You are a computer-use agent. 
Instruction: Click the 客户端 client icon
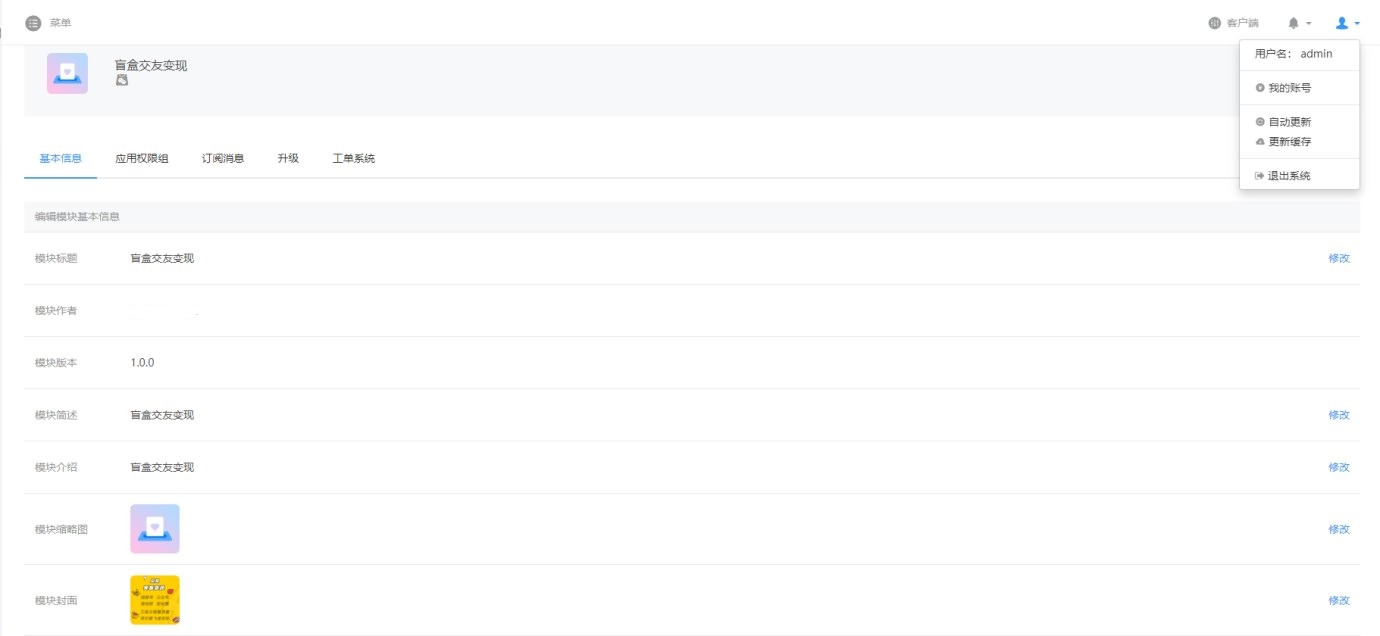[x=1215, y=23]
